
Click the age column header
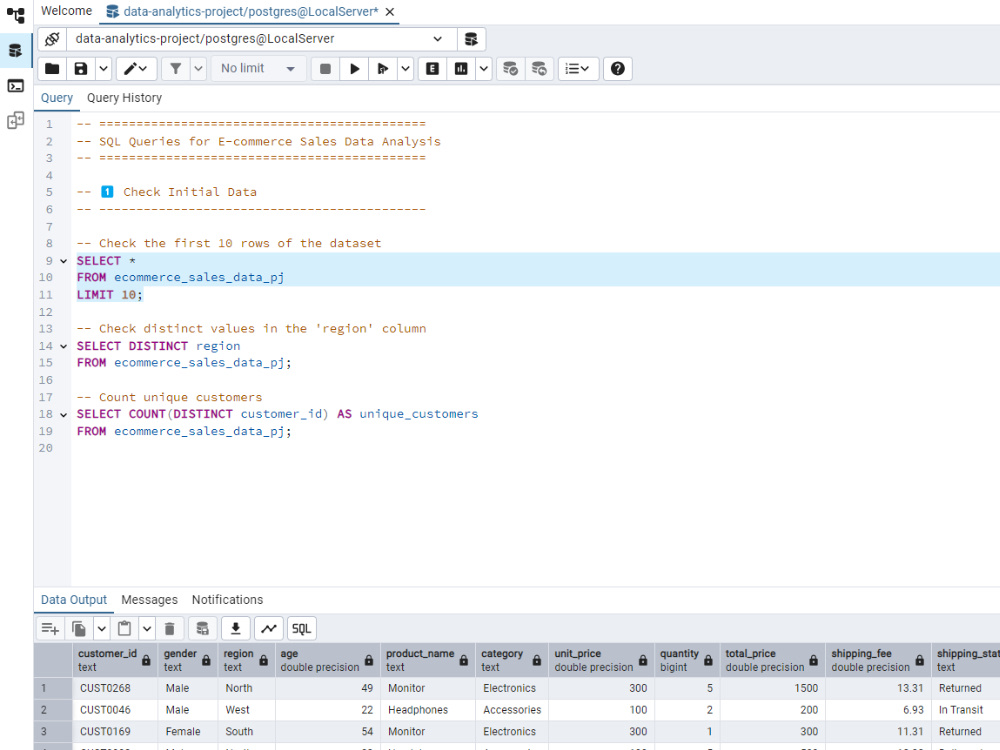coord(327,660)
